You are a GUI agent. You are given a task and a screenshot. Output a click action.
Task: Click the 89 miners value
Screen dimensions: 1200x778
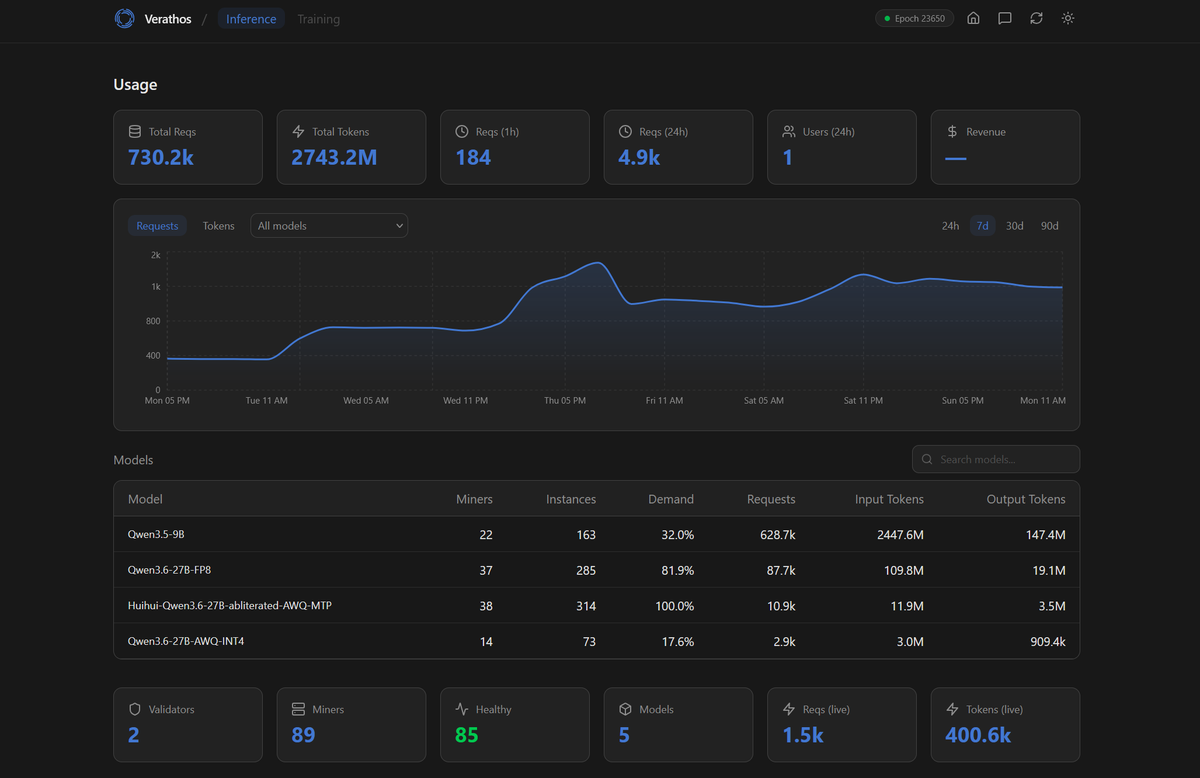click(303, 735)
